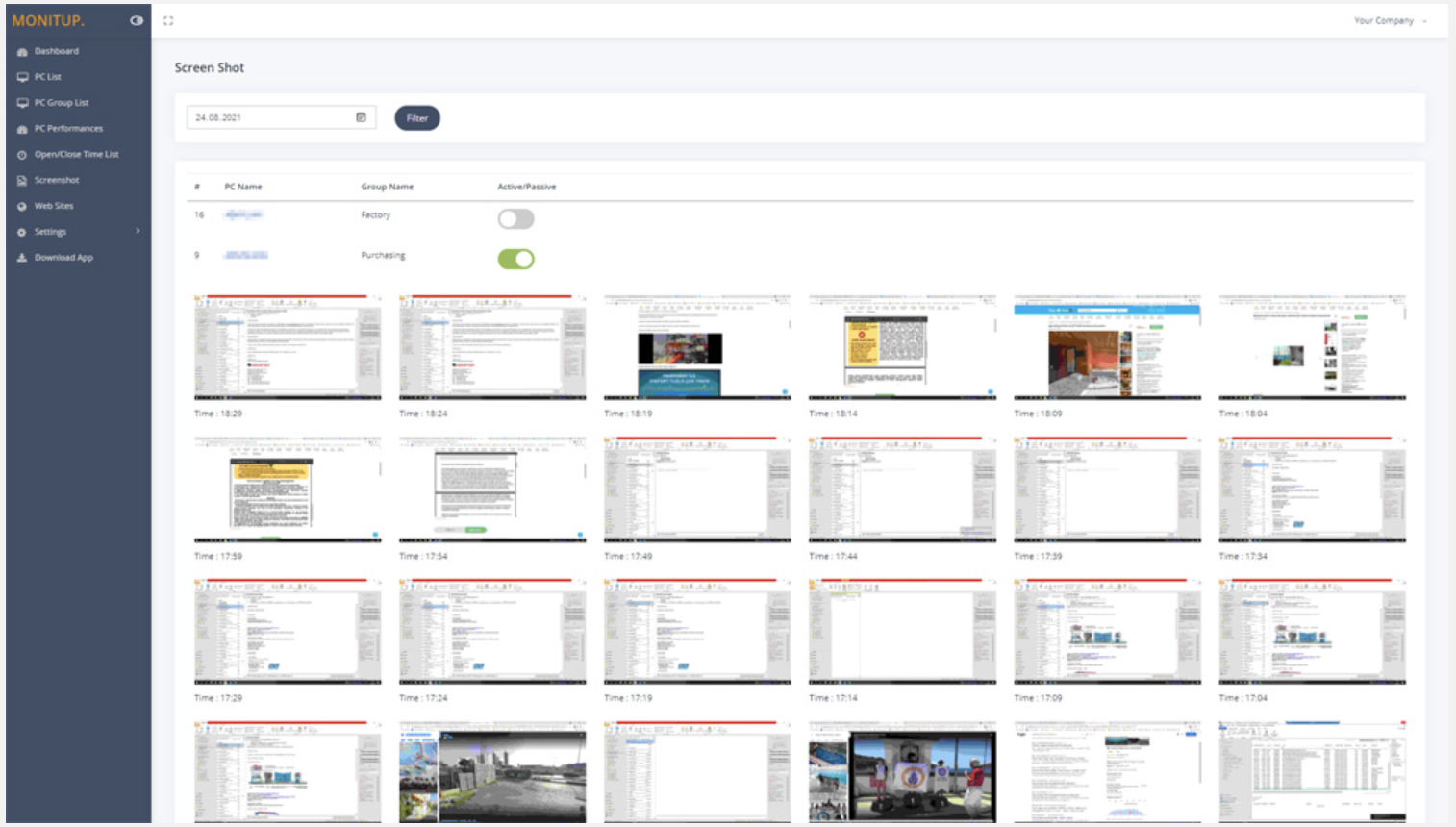Open the calendar icon in the date field

363,115
